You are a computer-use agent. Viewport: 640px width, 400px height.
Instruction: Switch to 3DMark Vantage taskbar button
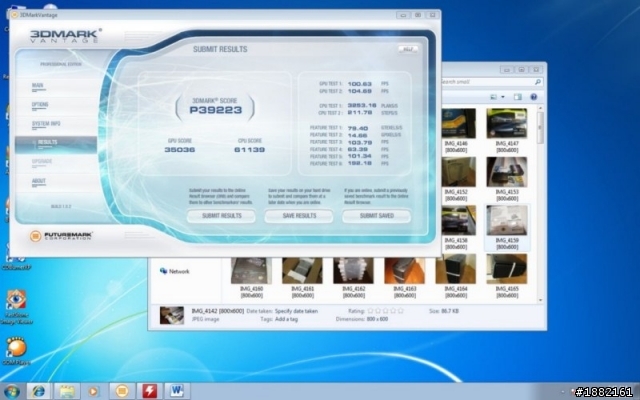tap(121, 391)
